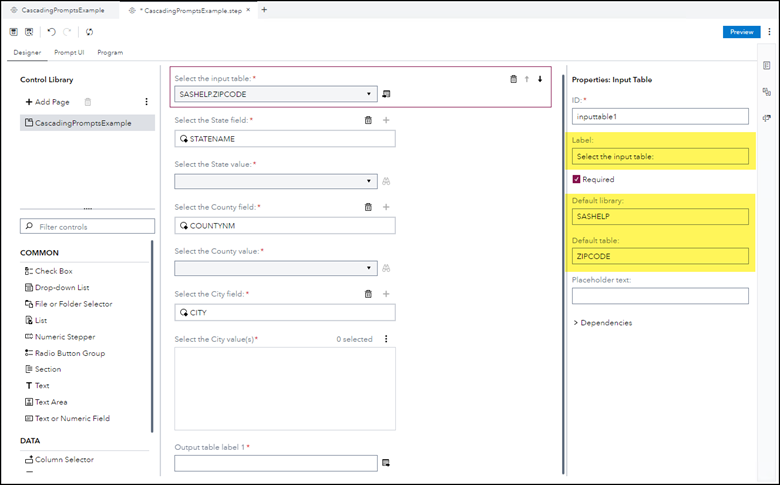Open the City value(s) options menu
The height and width of the screenshot is (485, 780).
point(386,339)
